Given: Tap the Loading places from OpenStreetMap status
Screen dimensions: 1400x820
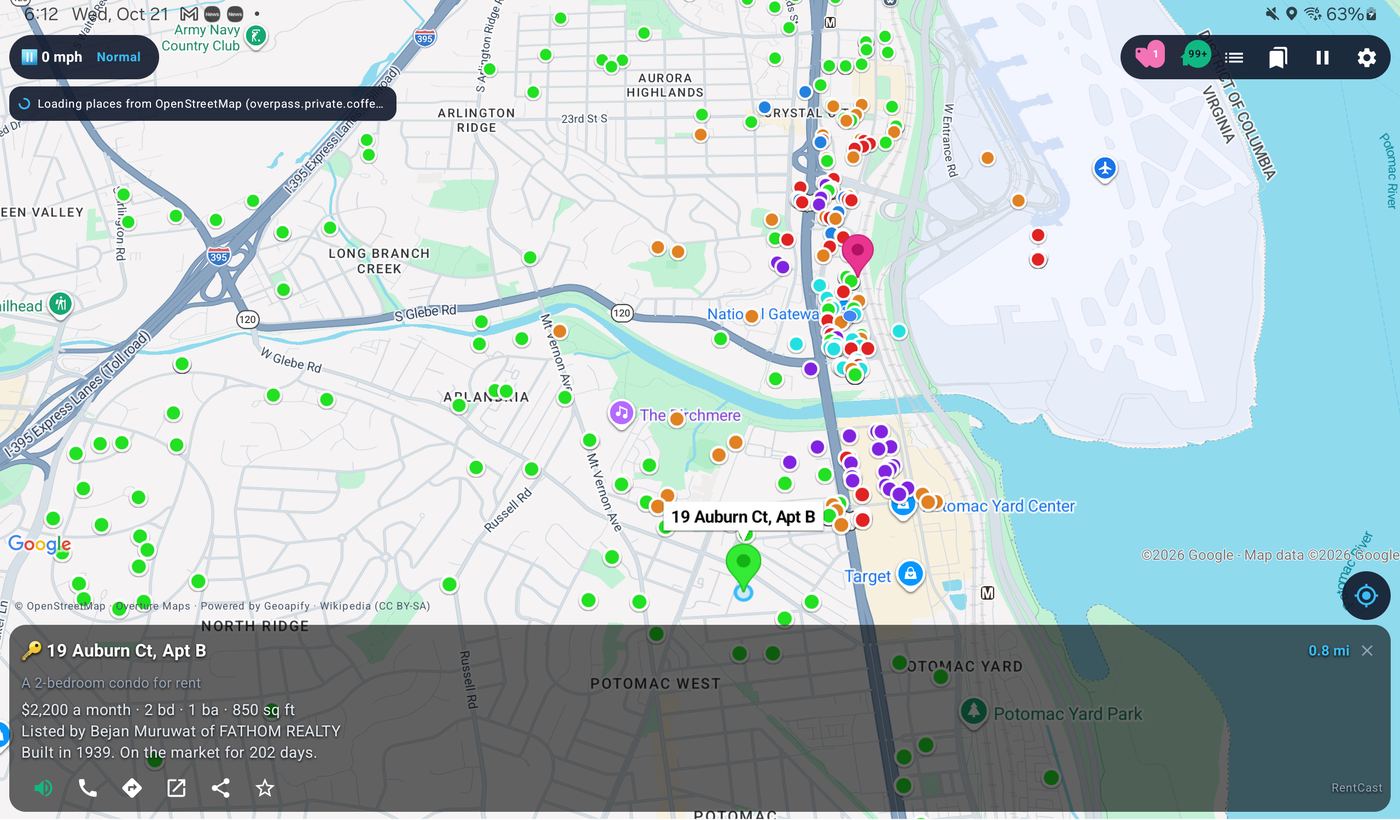Looking at the screenshot, I should point(203,104).
